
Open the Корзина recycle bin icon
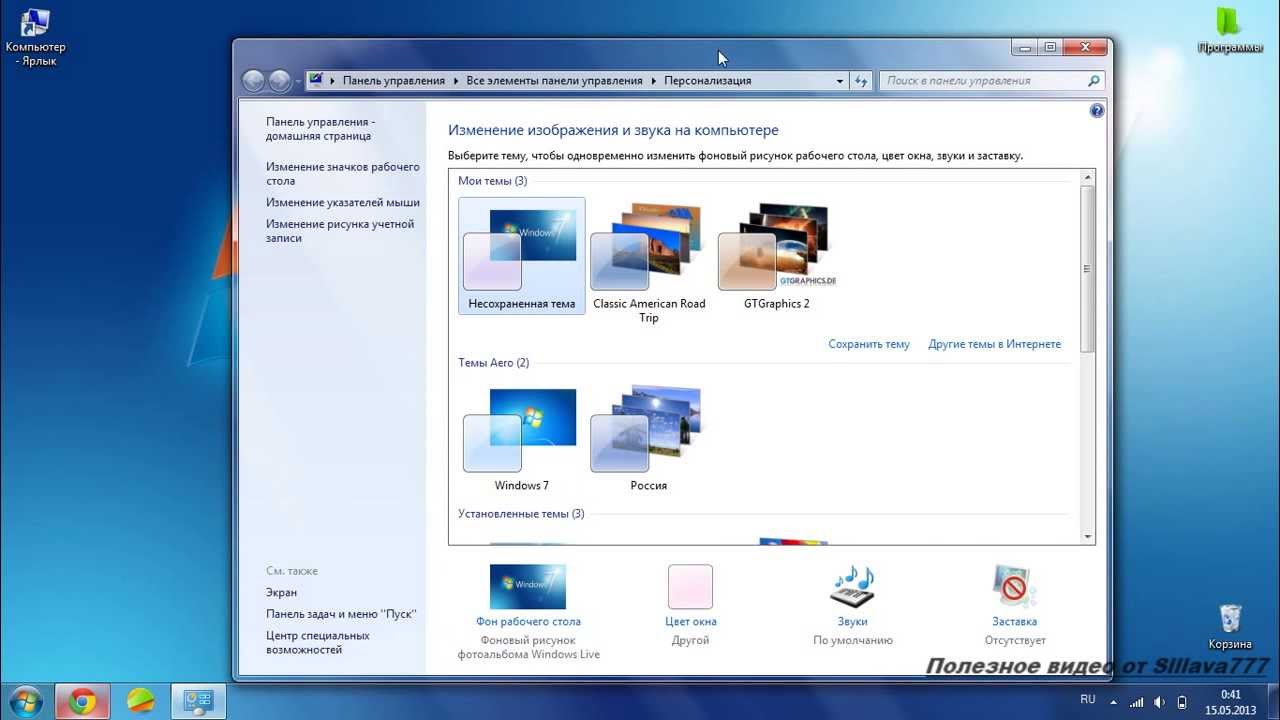click(1230, 626)
